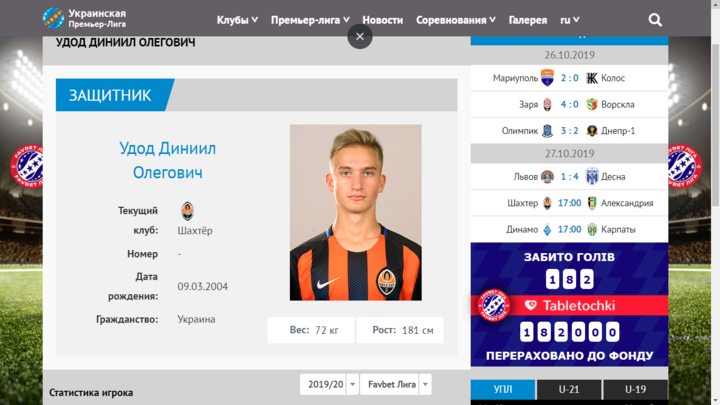Open the search magnifier icon
The image size is (720, 405).
[655, 20]
